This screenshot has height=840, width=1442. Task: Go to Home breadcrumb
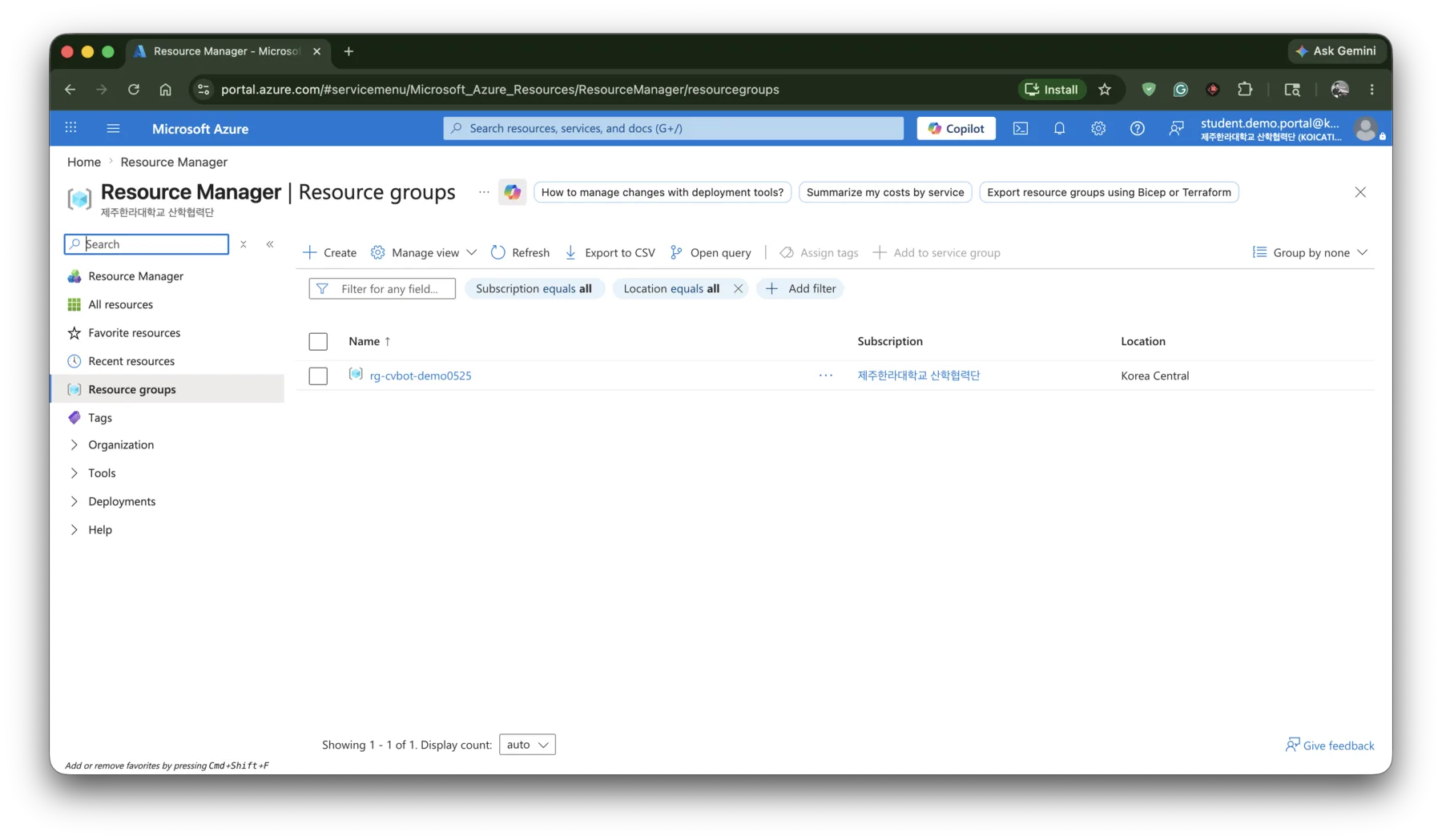tap(84, 162)
